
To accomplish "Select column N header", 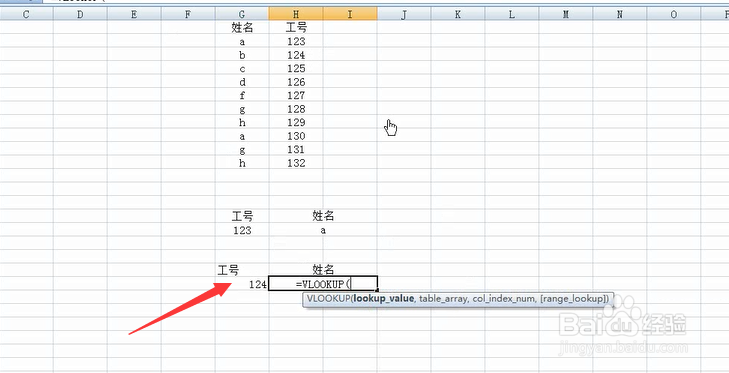I will coord(620,14).
